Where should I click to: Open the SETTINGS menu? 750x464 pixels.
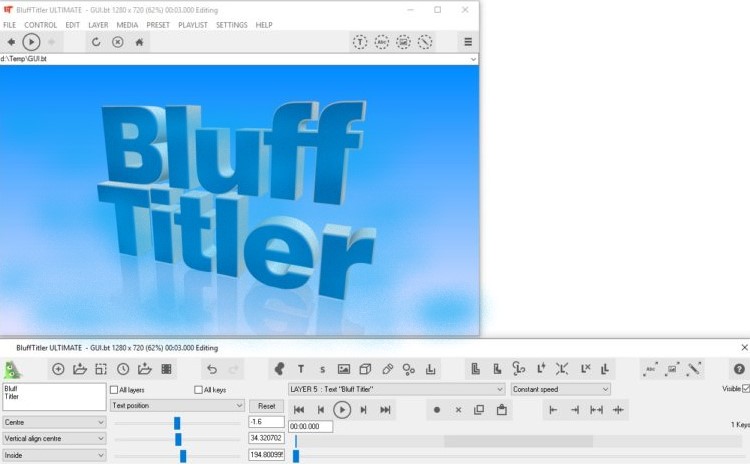[232, 25]
